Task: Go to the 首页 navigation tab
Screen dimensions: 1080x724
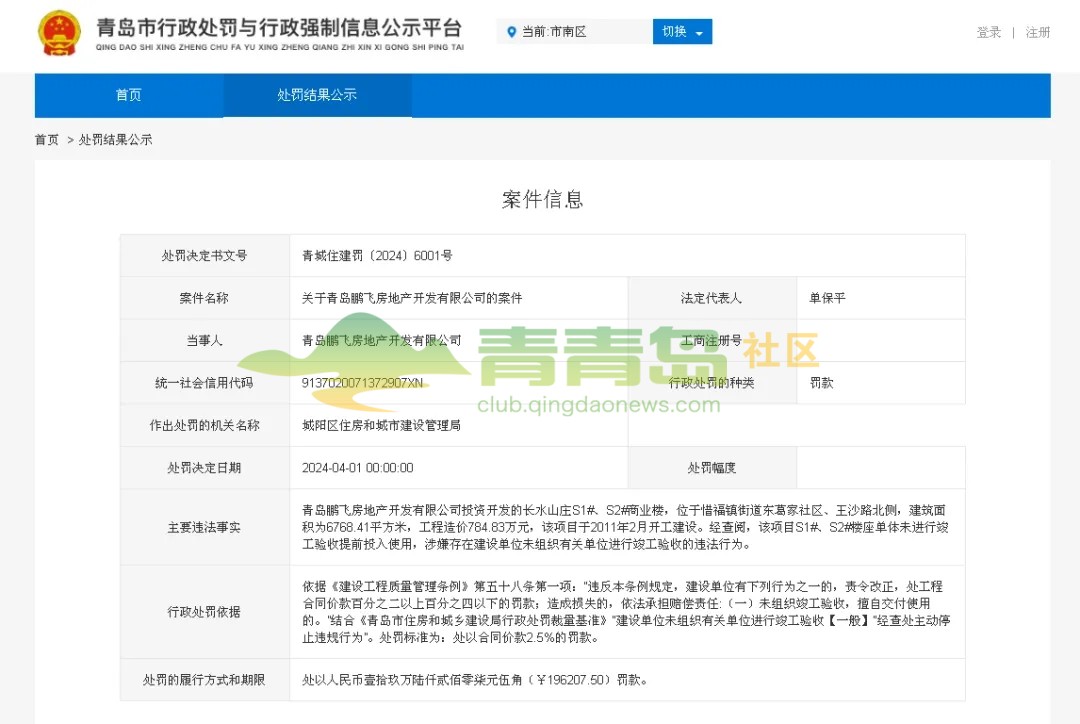Action: (128, 95)
